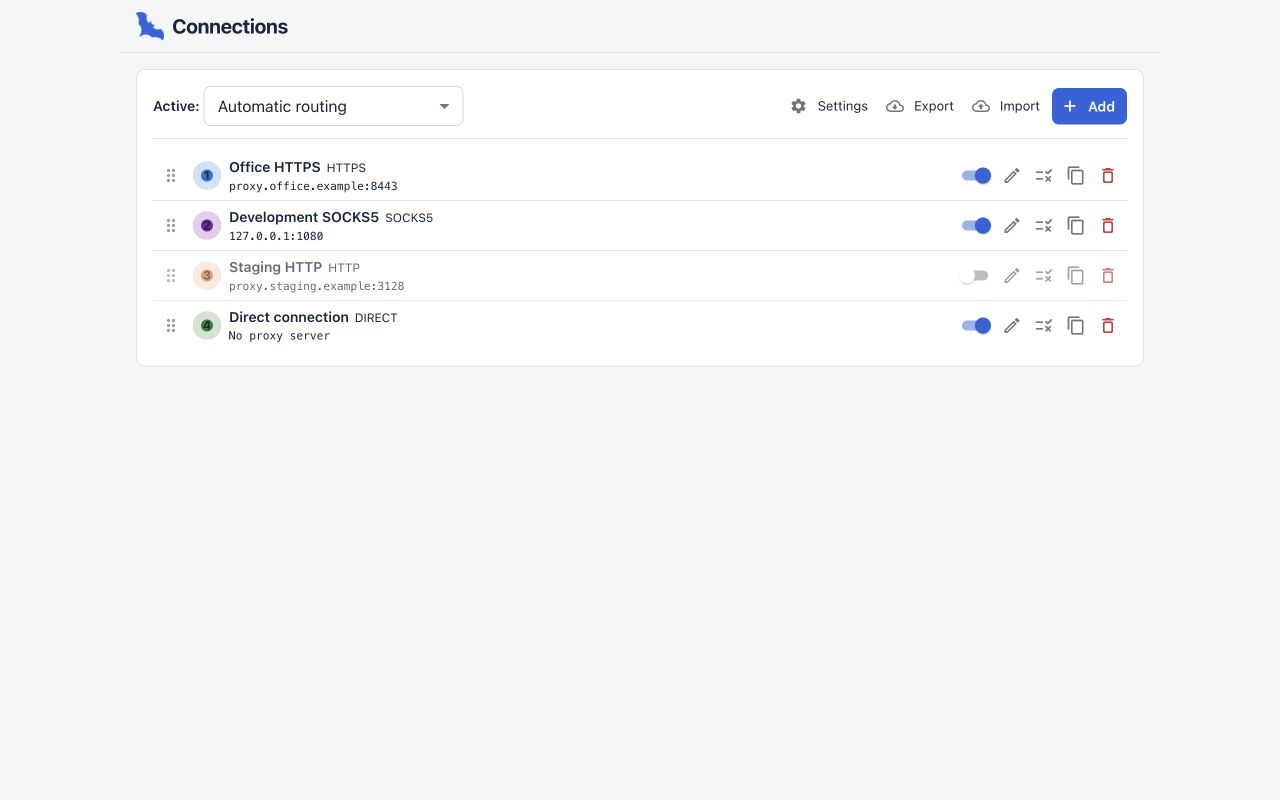This screenshot has width=1280, height=800.
Task: Click the green color badge for Direct connection
Action: pyautogui.click(x=207, y=326)
